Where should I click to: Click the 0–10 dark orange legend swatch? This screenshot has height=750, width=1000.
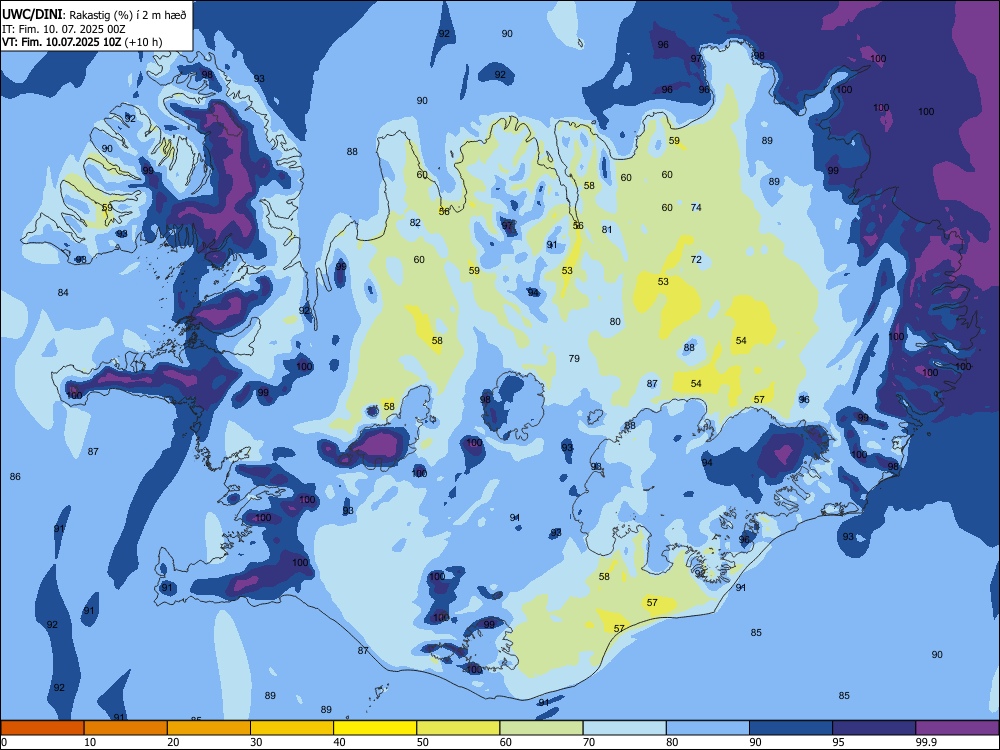coord(42,728)
